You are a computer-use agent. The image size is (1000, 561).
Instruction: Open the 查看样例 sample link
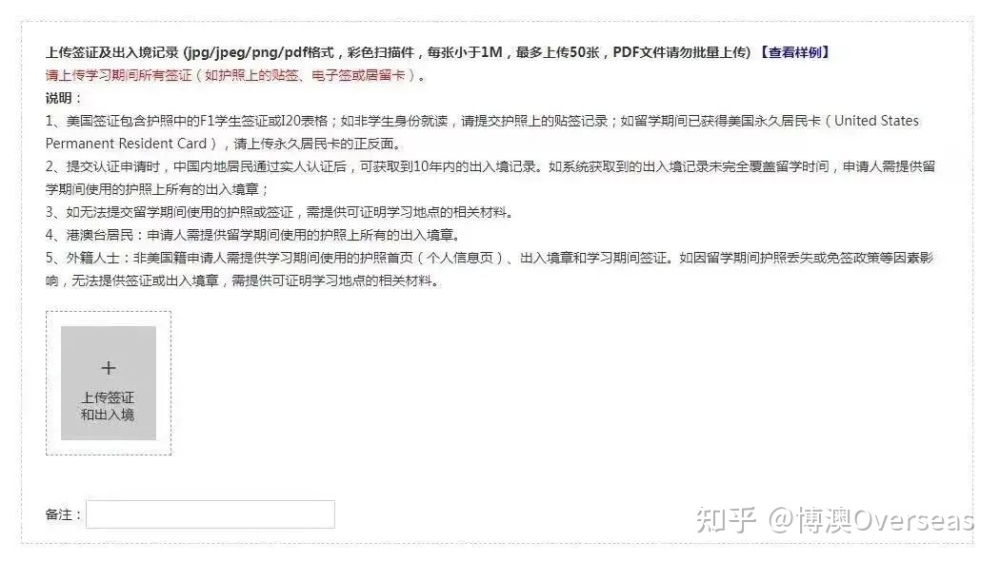[x=794, y=52]
